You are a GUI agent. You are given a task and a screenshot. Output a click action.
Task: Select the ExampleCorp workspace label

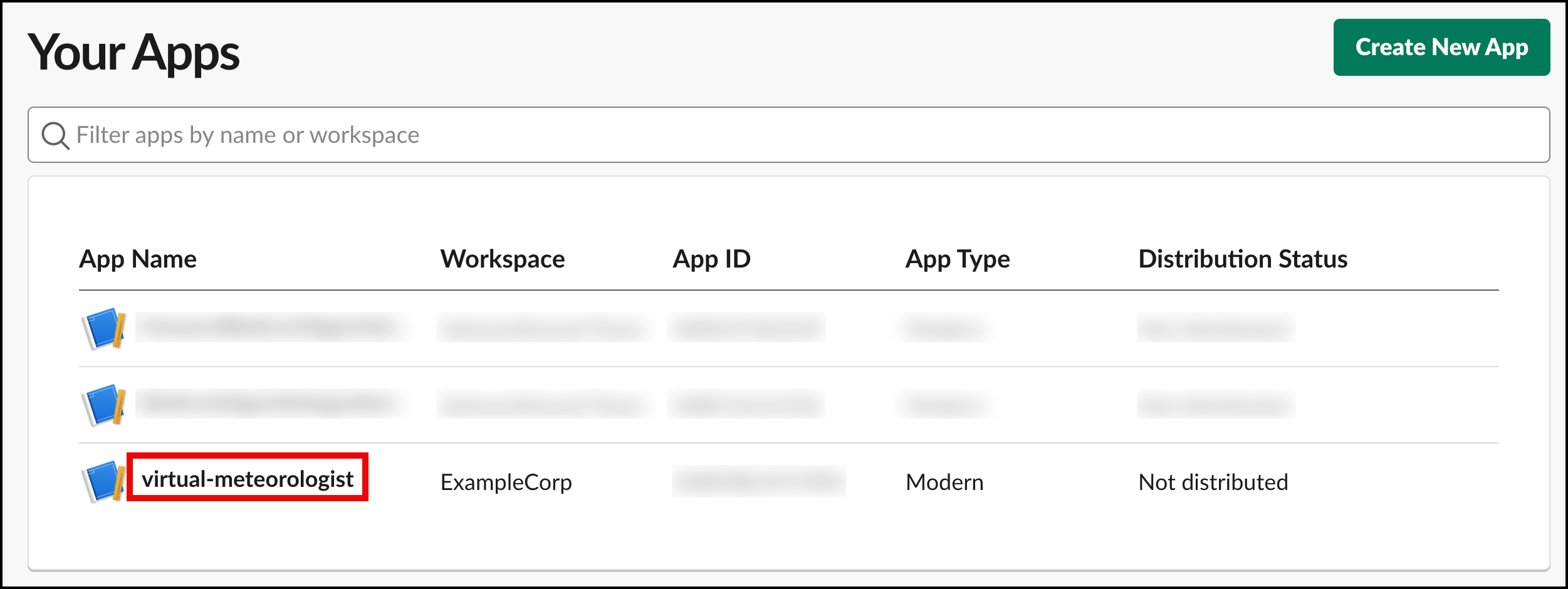[x=506, y=482]
